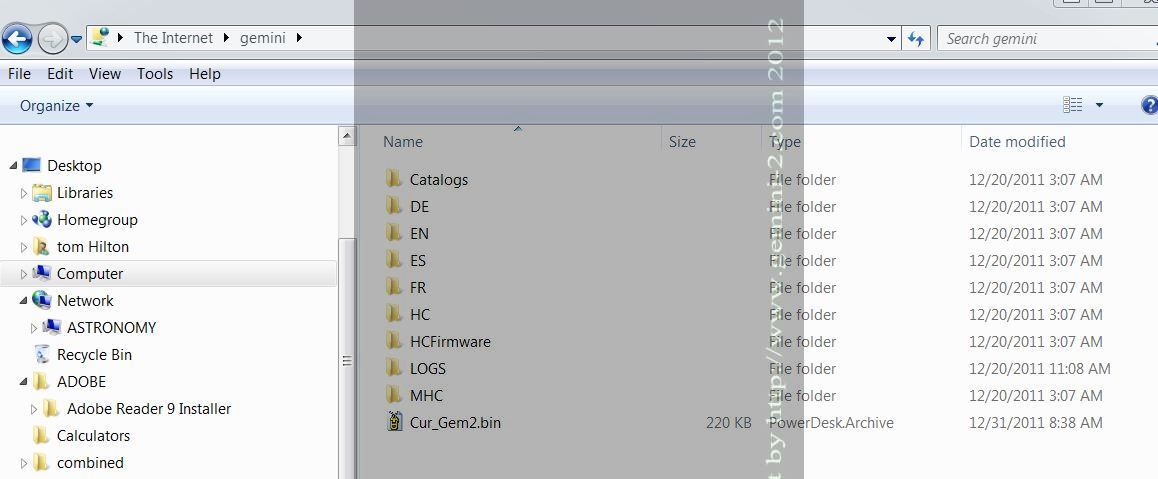Screen dimensions: 1158x479
Task: Click the change view icon in toolbar
Action: pyautogui.click(x=1073, y=105)
